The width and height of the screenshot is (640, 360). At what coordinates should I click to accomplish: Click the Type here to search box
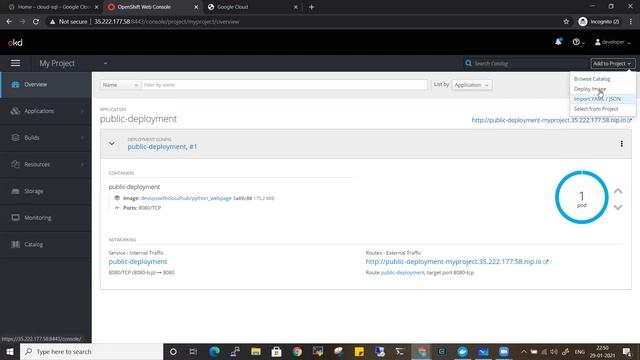(x=91, y=352)
